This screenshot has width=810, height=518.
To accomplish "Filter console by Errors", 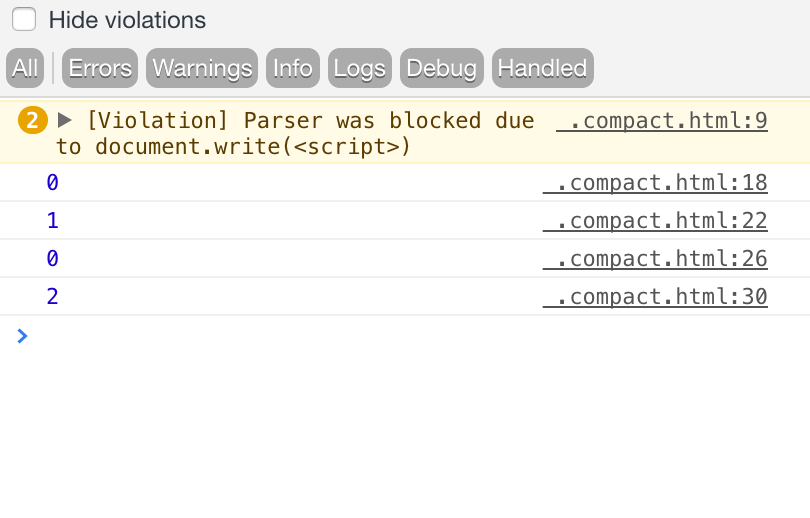I will pos(100,68).
